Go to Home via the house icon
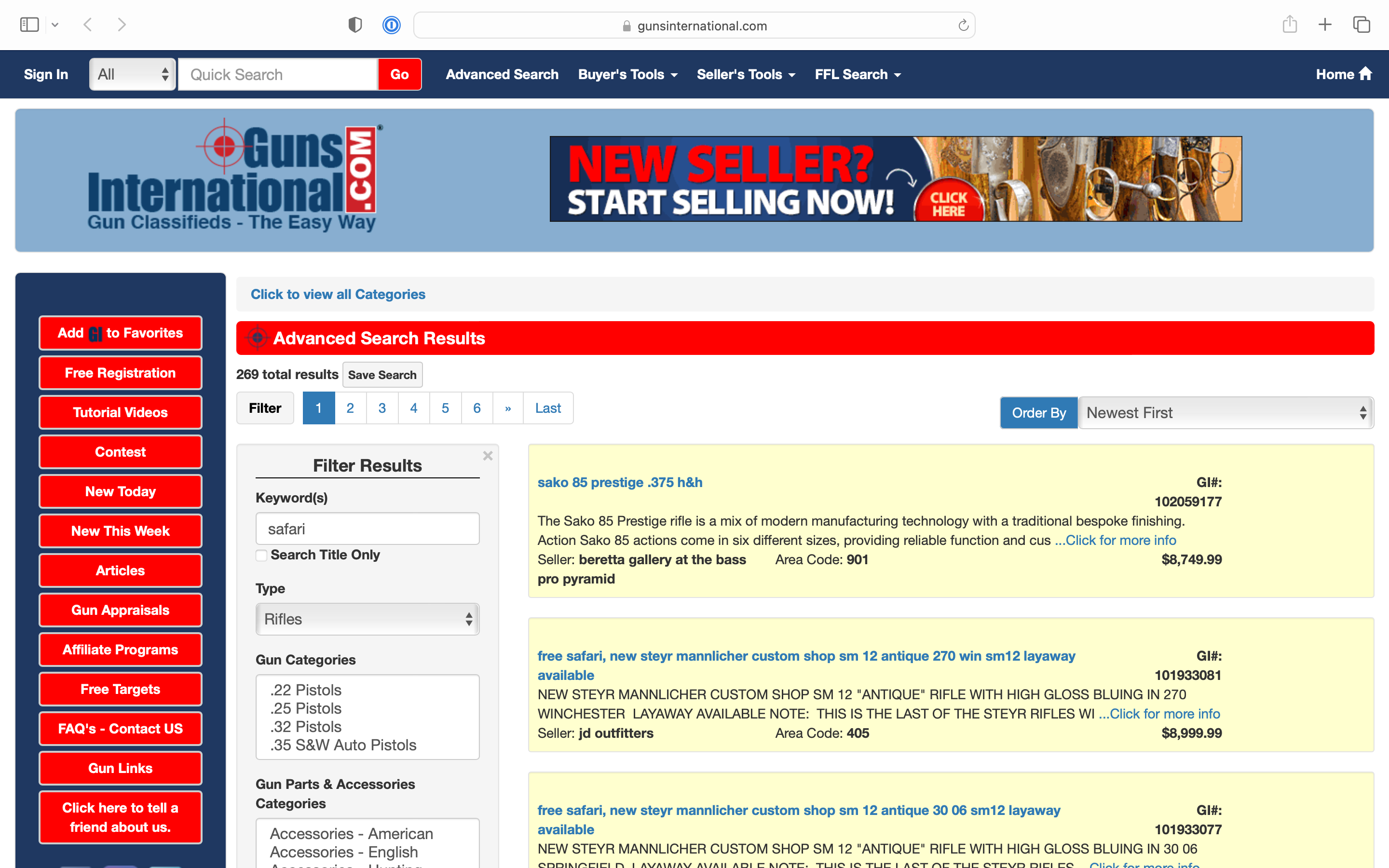 tap(1344, 74)
